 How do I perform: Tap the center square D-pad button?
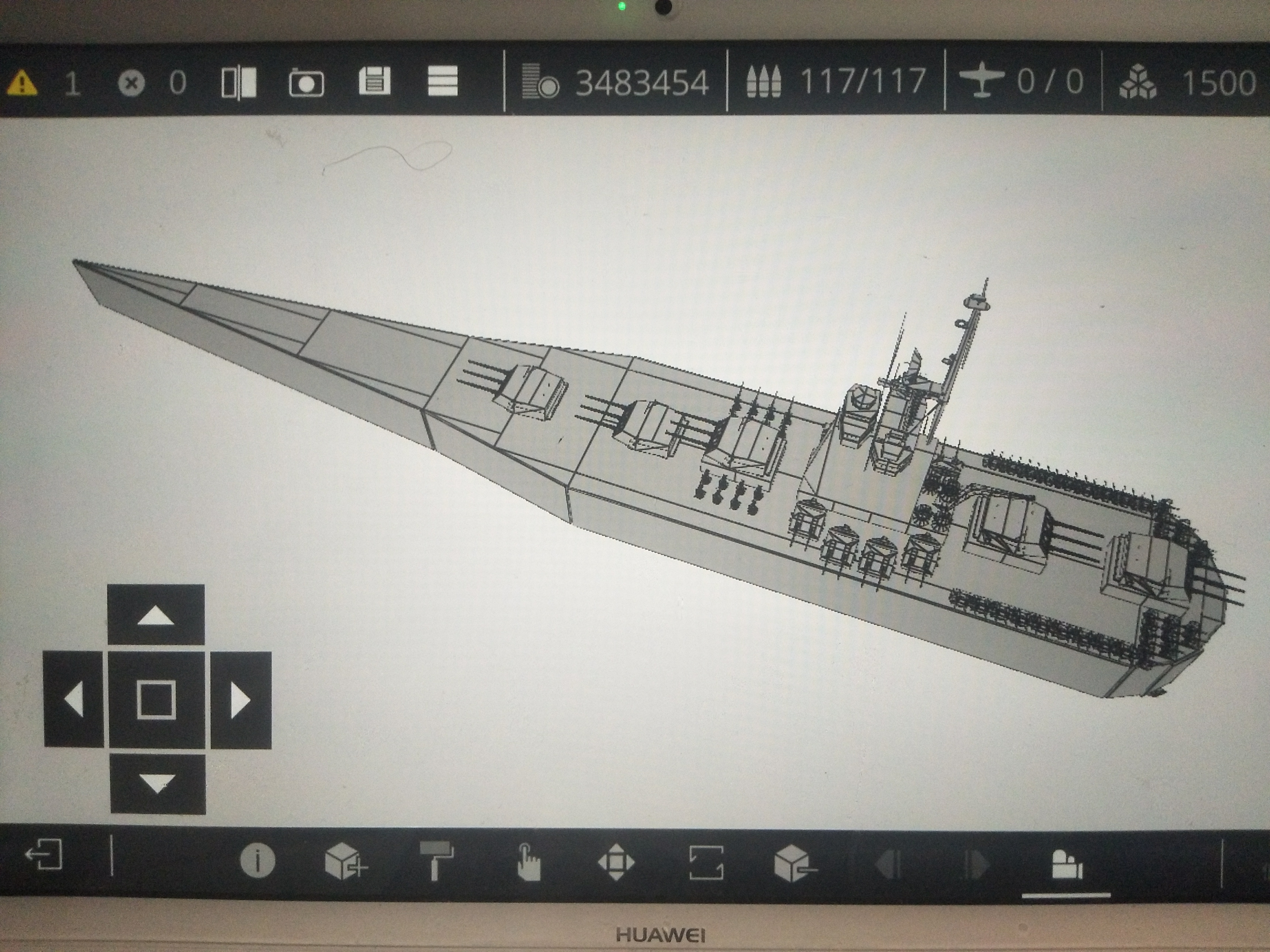(x=157, y=700)
